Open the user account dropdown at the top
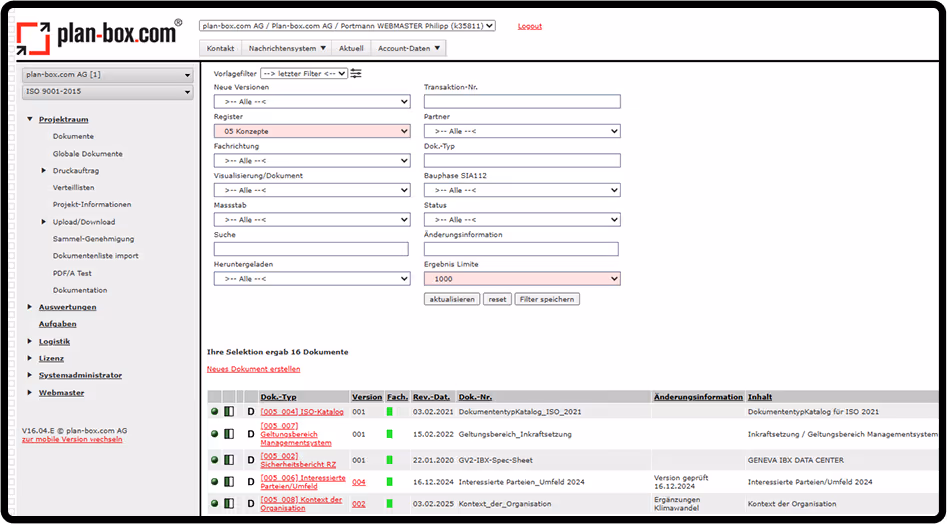947x524 pixels. point(347,26)
